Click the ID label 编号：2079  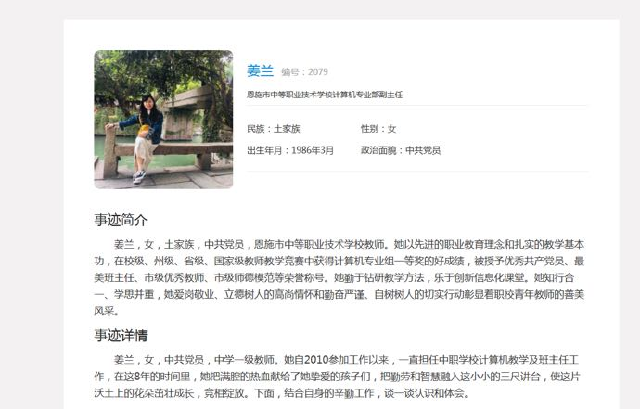pos(304,72)
